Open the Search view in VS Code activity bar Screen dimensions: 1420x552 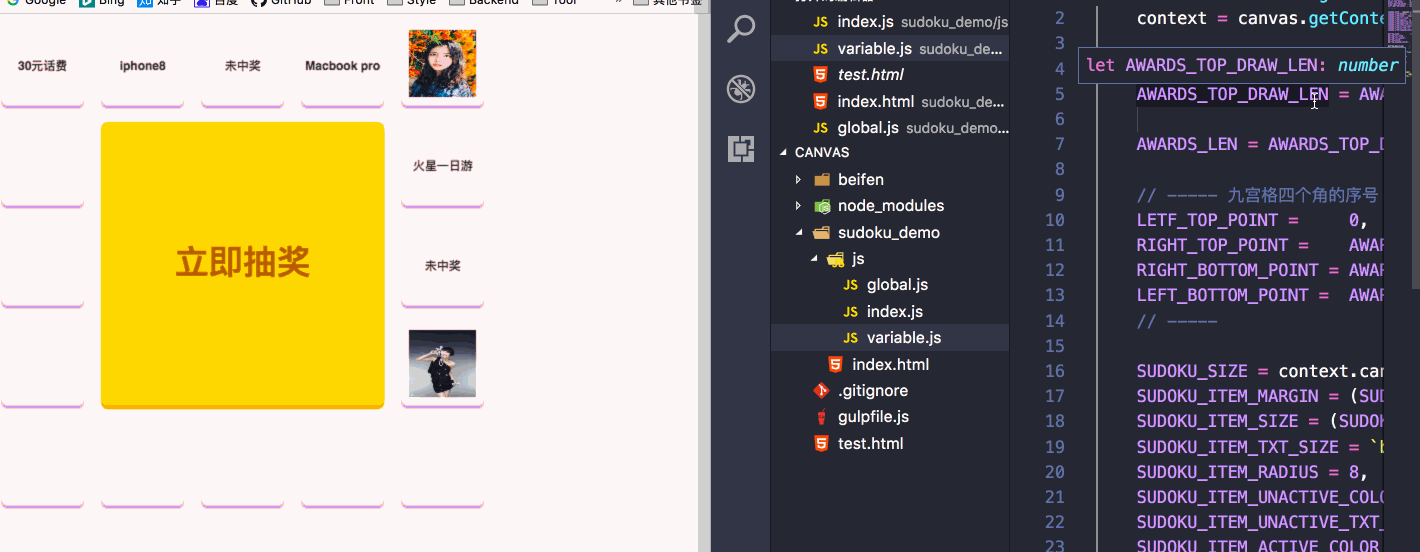coord(740,29)
